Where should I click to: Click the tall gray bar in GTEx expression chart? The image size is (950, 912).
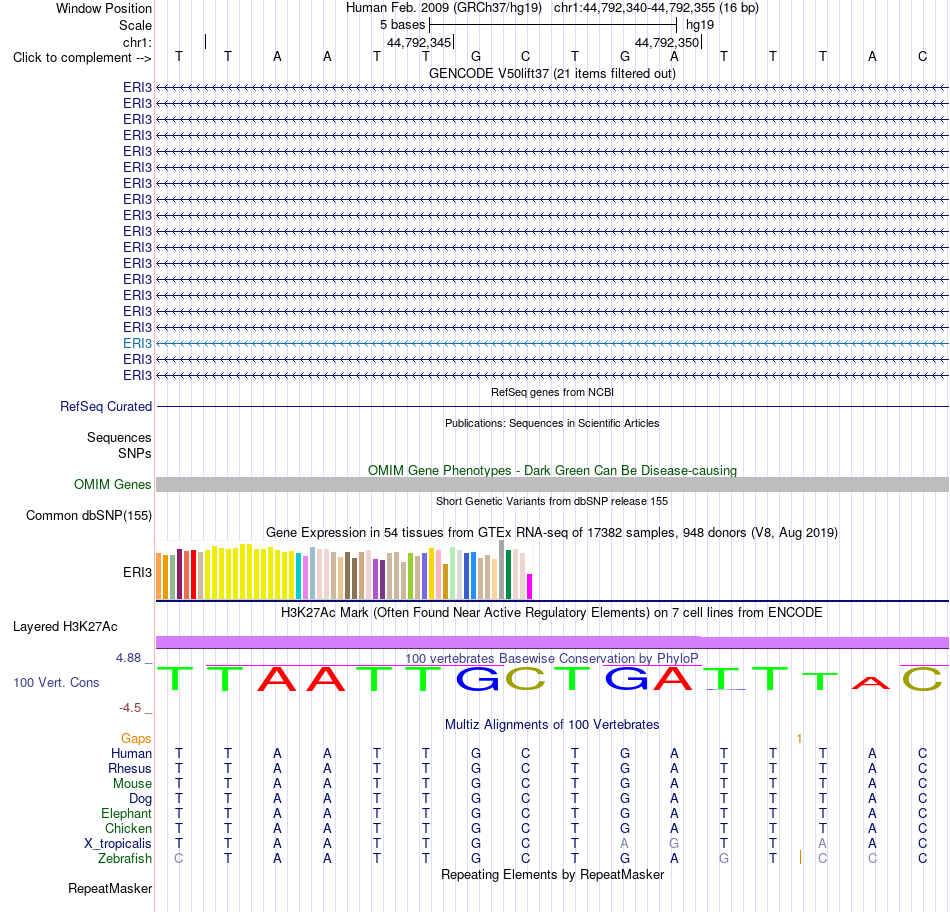coord(502,570)
